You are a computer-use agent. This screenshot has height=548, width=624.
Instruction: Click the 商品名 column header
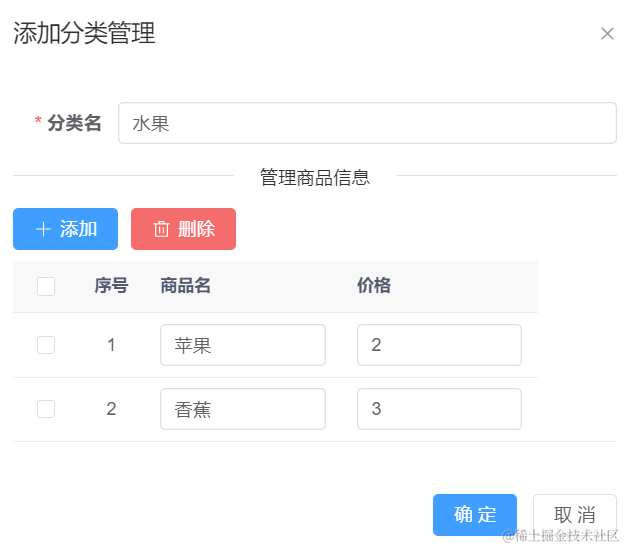click(185, 286)
